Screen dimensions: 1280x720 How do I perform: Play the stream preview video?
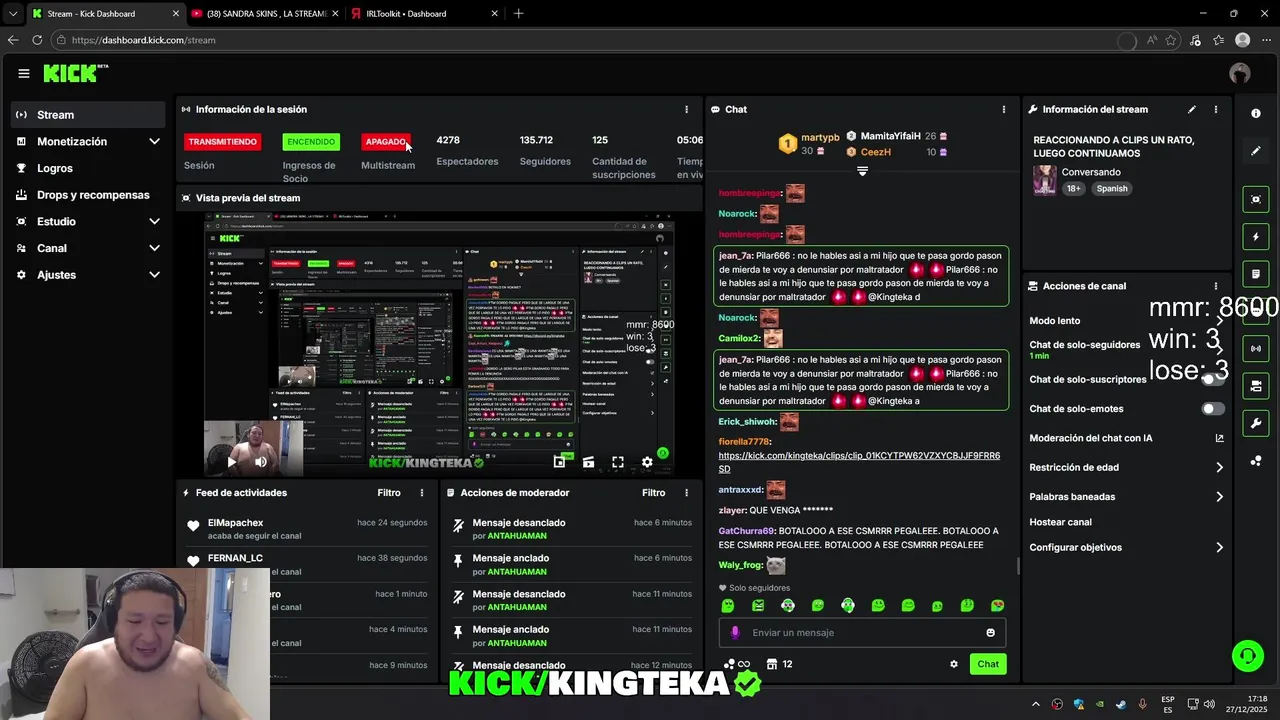pyautogui.click(x=232, y=462)
